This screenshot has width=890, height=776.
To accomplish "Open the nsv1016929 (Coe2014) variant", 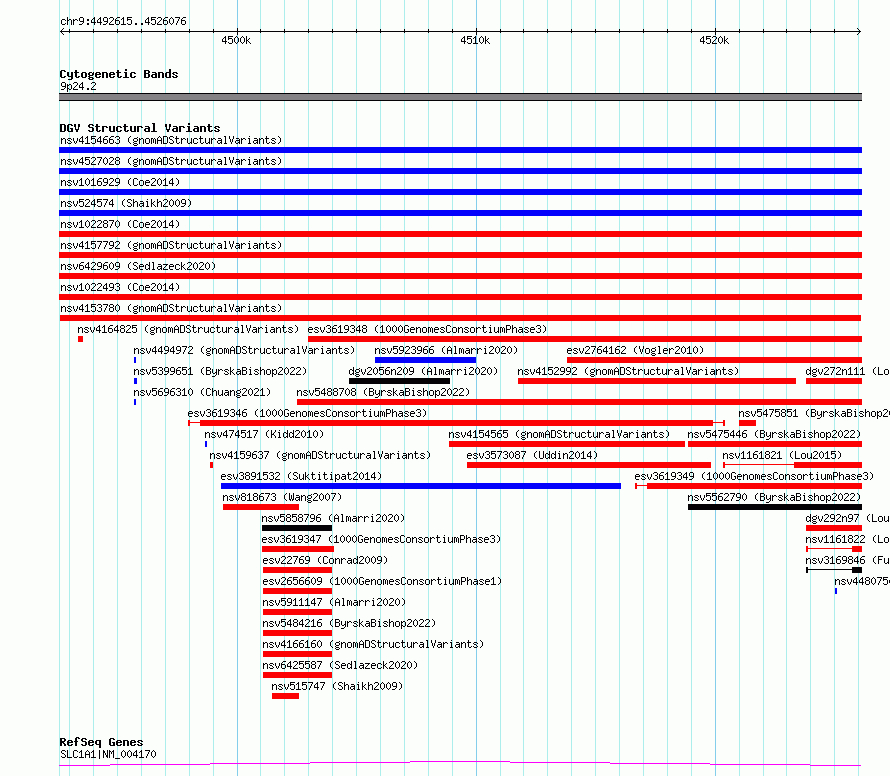I will [x=120, y=182].
